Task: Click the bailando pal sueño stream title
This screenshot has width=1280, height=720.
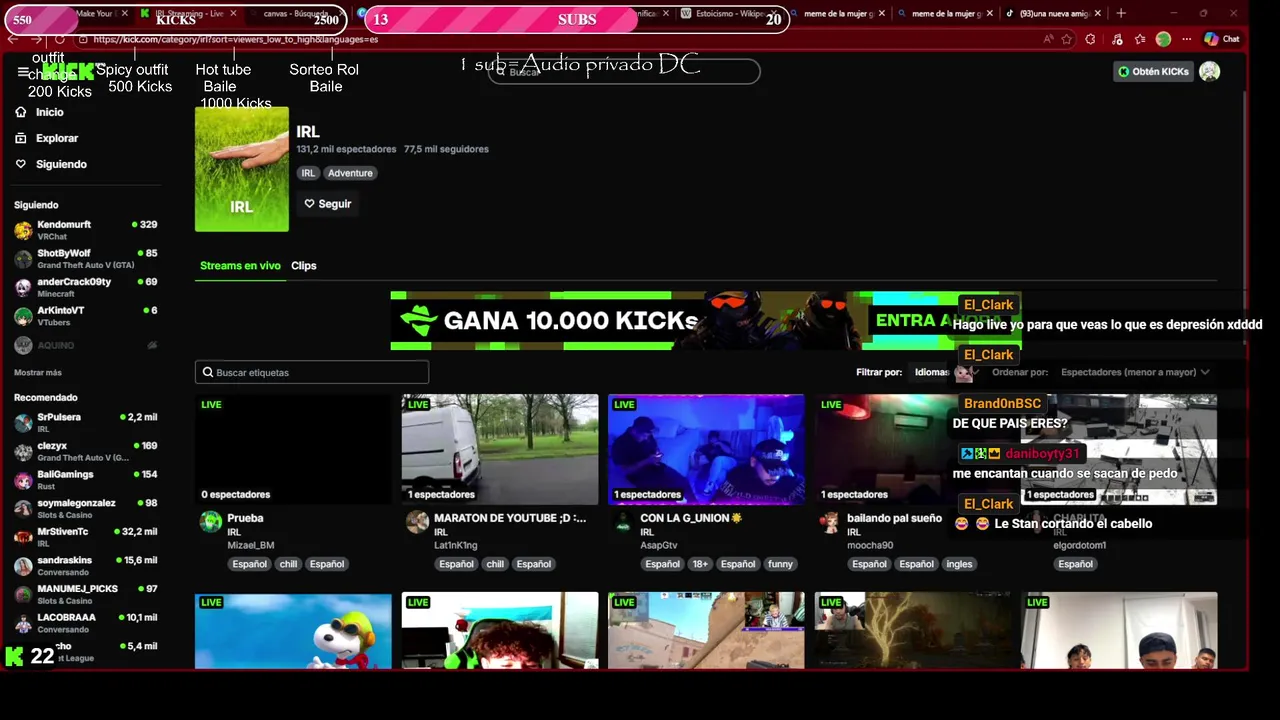Action: tap(894, 518)
